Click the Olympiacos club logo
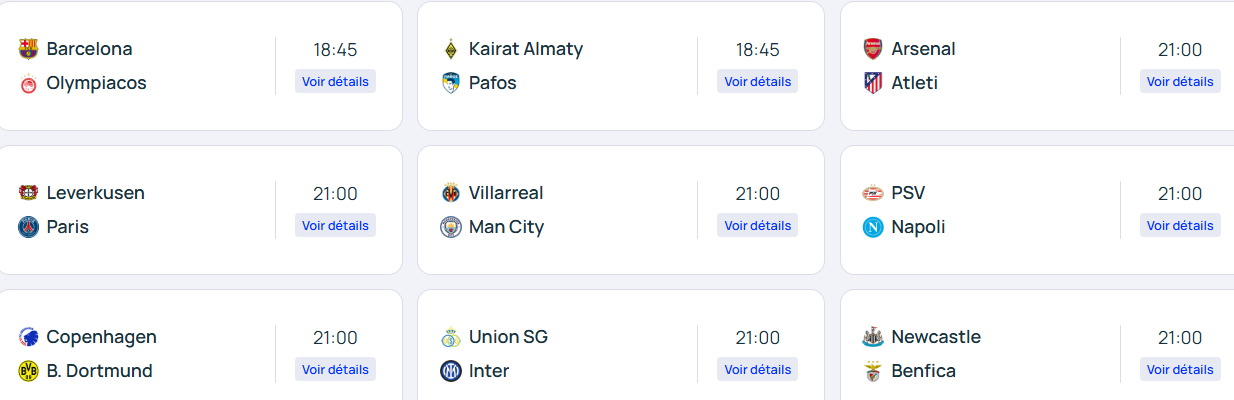The image size is (1234, 400). pos(28,83)
